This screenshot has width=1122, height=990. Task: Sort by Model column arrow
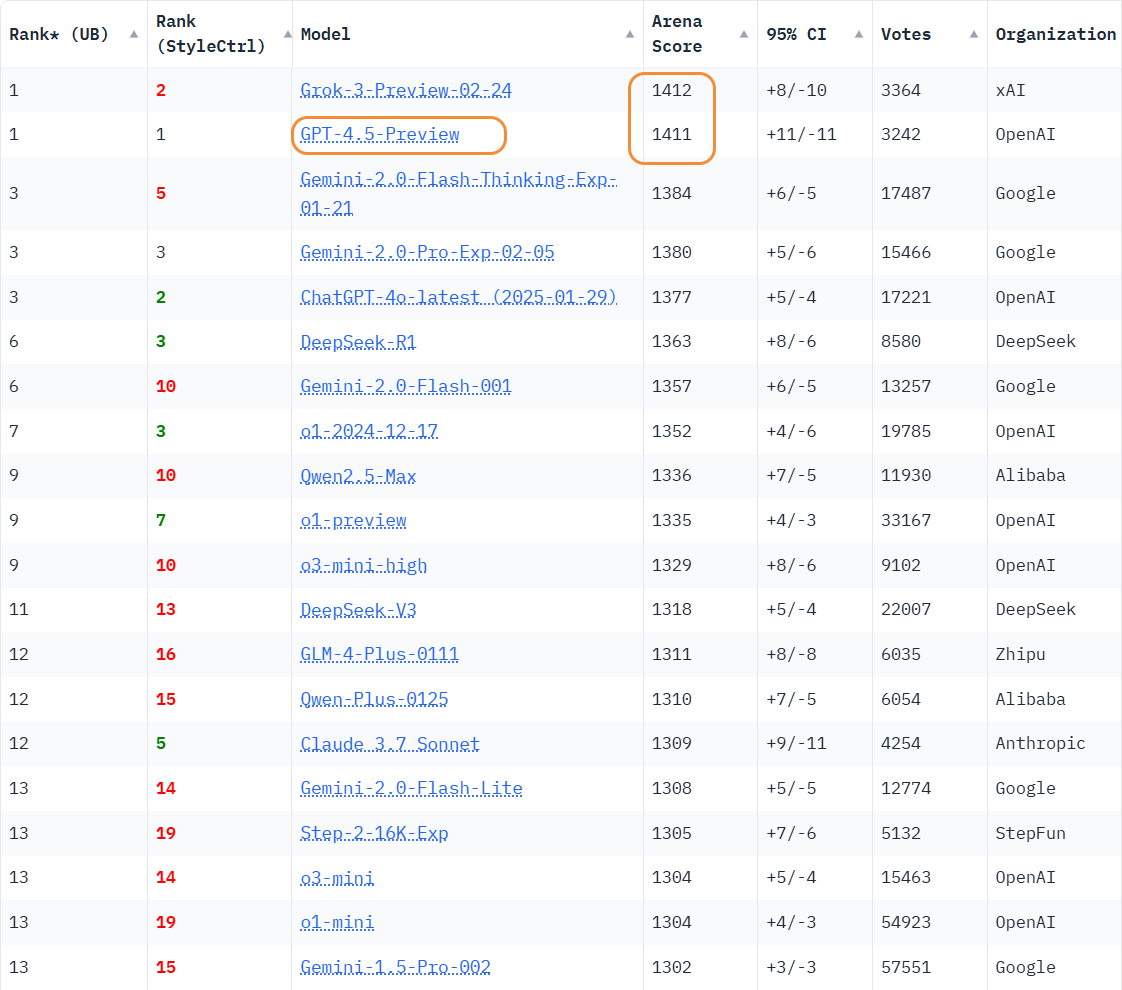pos(630,34)
